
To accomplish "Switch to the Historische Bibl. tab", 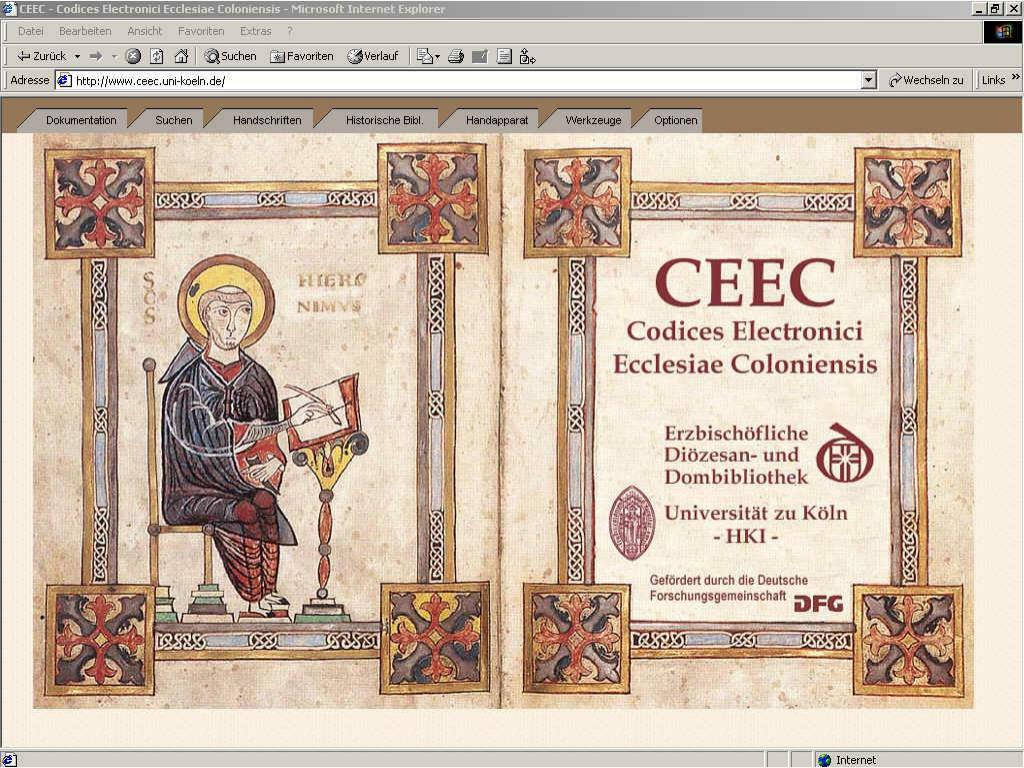I will [x=384, y=120].
